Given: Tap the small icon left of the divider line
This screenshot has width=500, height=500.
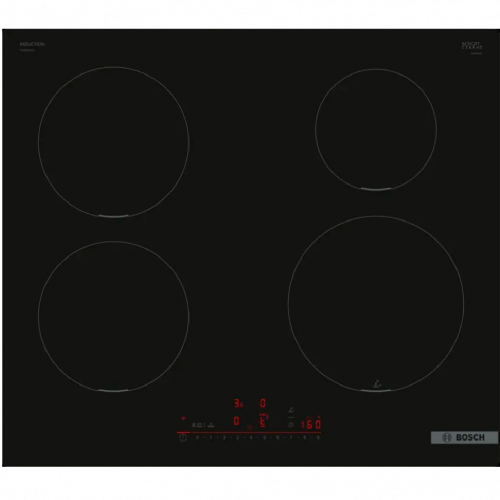Looking at the screenshot, I should tap(197, 425).
